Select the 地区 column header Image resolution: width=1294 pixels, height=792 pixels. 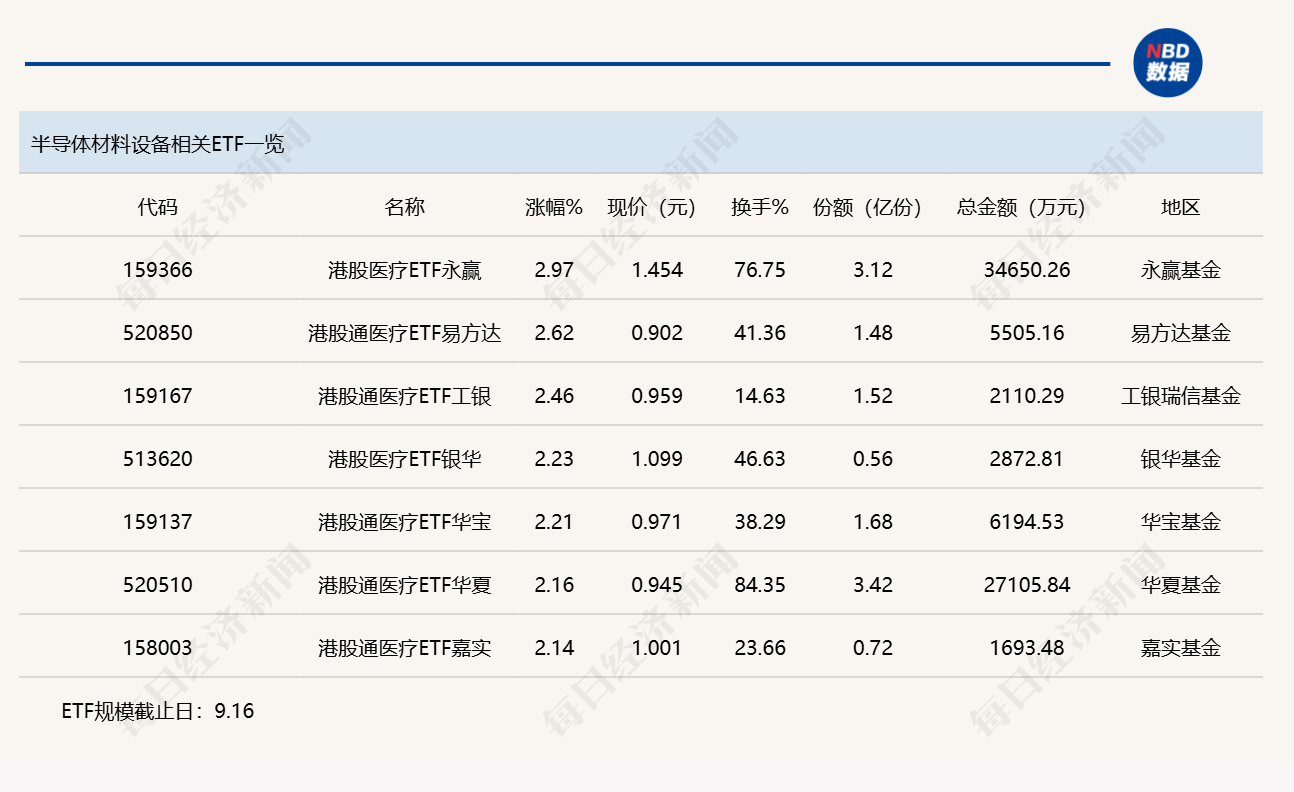point(1181,207)
